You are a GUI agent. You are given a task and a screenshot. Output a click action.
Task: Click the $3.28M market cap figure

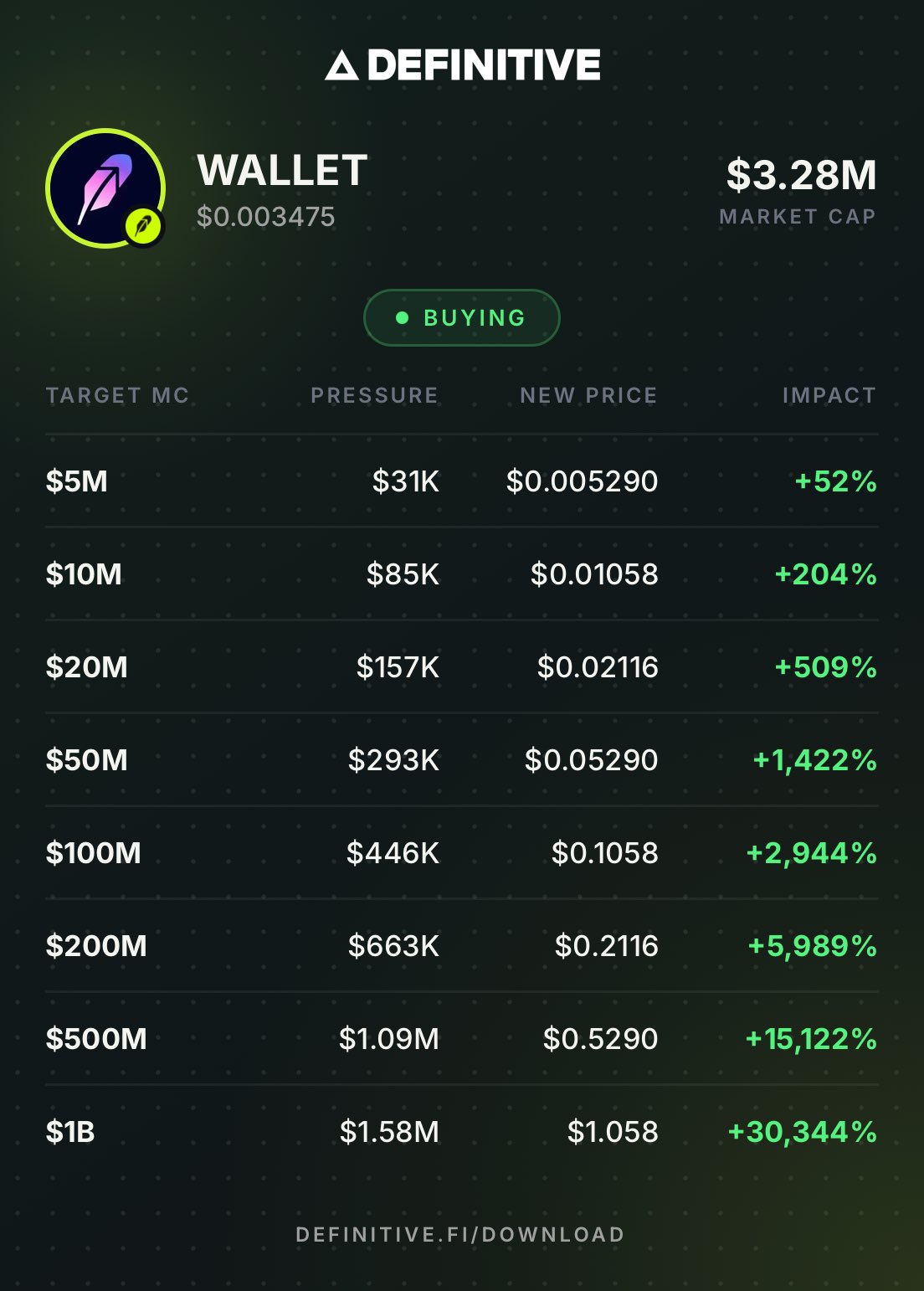pyautogui.click(x=802, y=175)
